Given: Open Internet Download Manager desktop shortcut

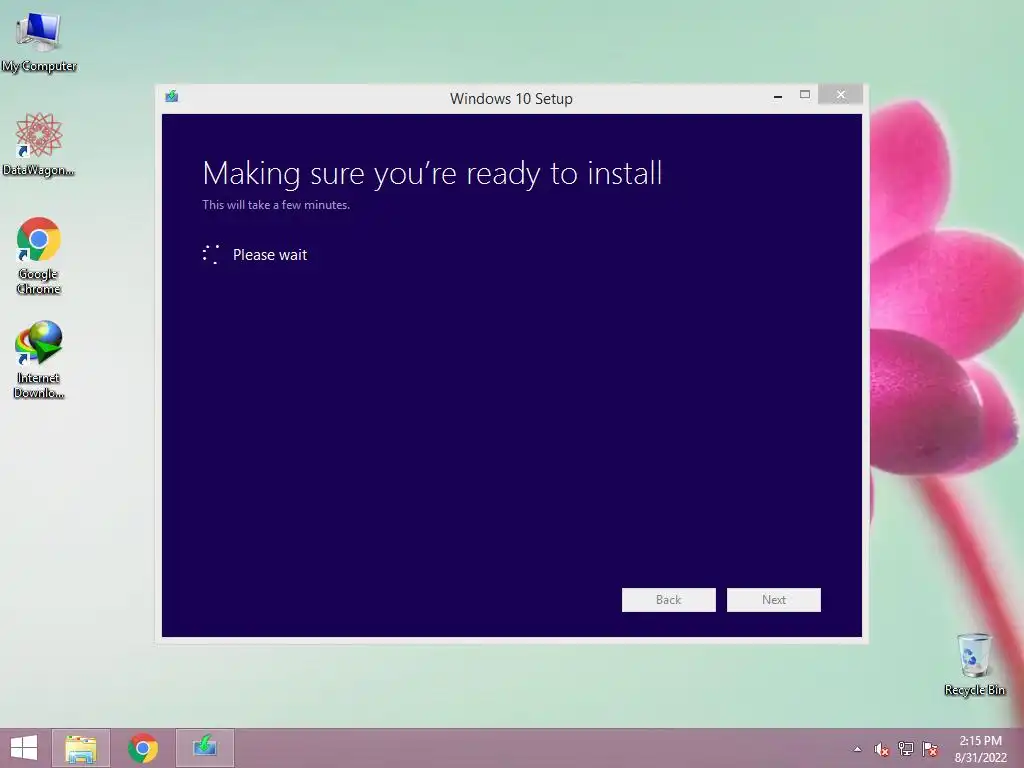Looking at the screenshot, I should click(x=39, y=359).
